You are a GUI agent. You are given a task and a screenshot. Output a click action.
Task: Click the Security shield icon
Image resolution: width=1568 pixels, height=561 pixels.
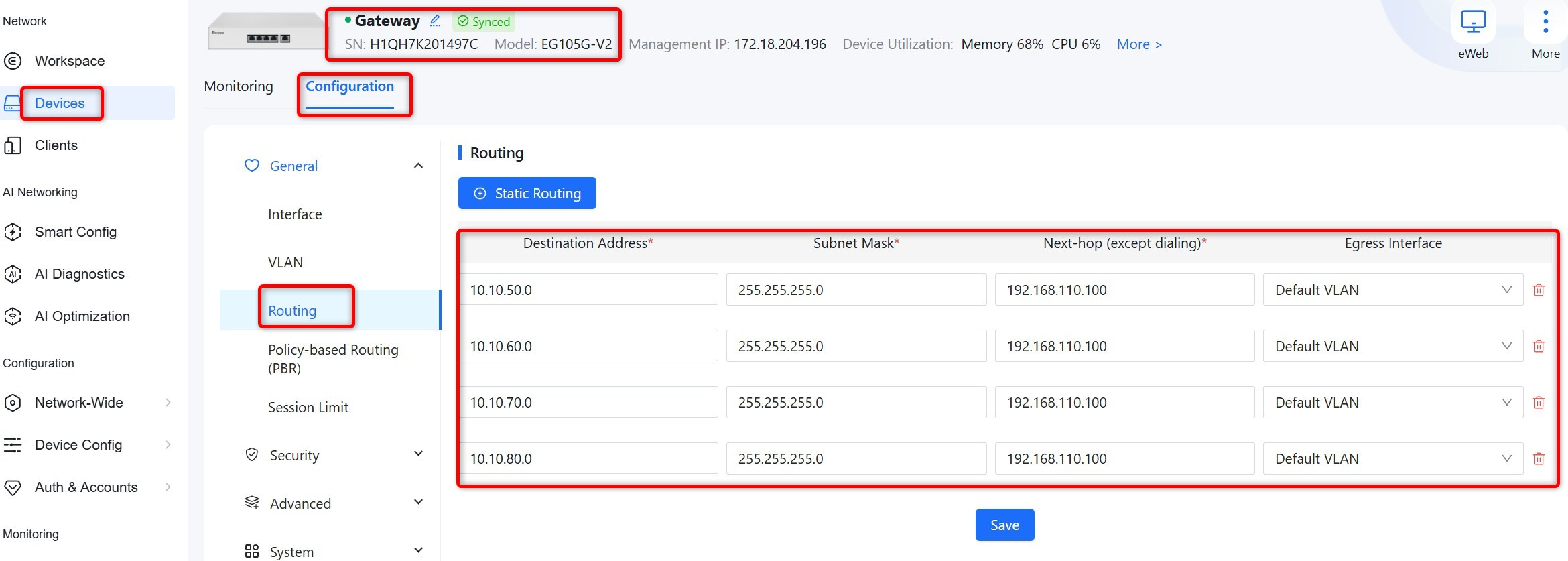pyautogui.click(x=252, y=455)
